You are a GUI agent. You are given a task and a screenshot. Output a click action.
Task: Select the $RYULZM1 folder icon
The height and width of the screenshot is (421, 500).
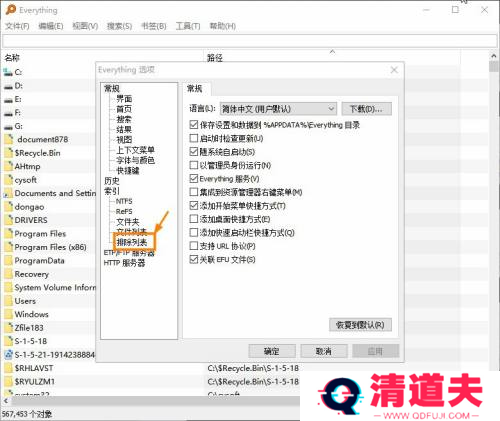[x=9, y=382]
